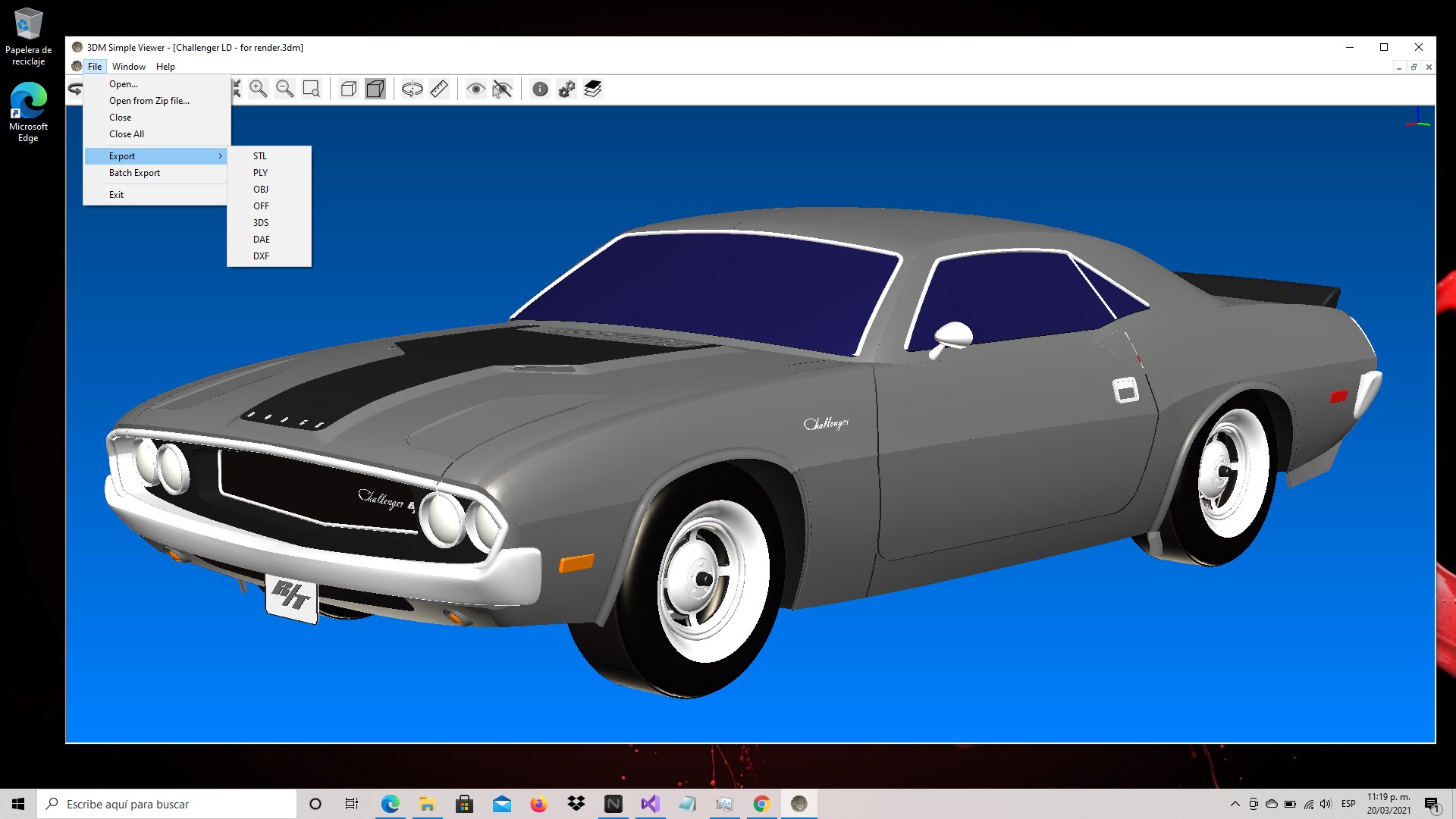1456x819 pixels.
Task: Select Batch Export menu entry
Action: 134,173
